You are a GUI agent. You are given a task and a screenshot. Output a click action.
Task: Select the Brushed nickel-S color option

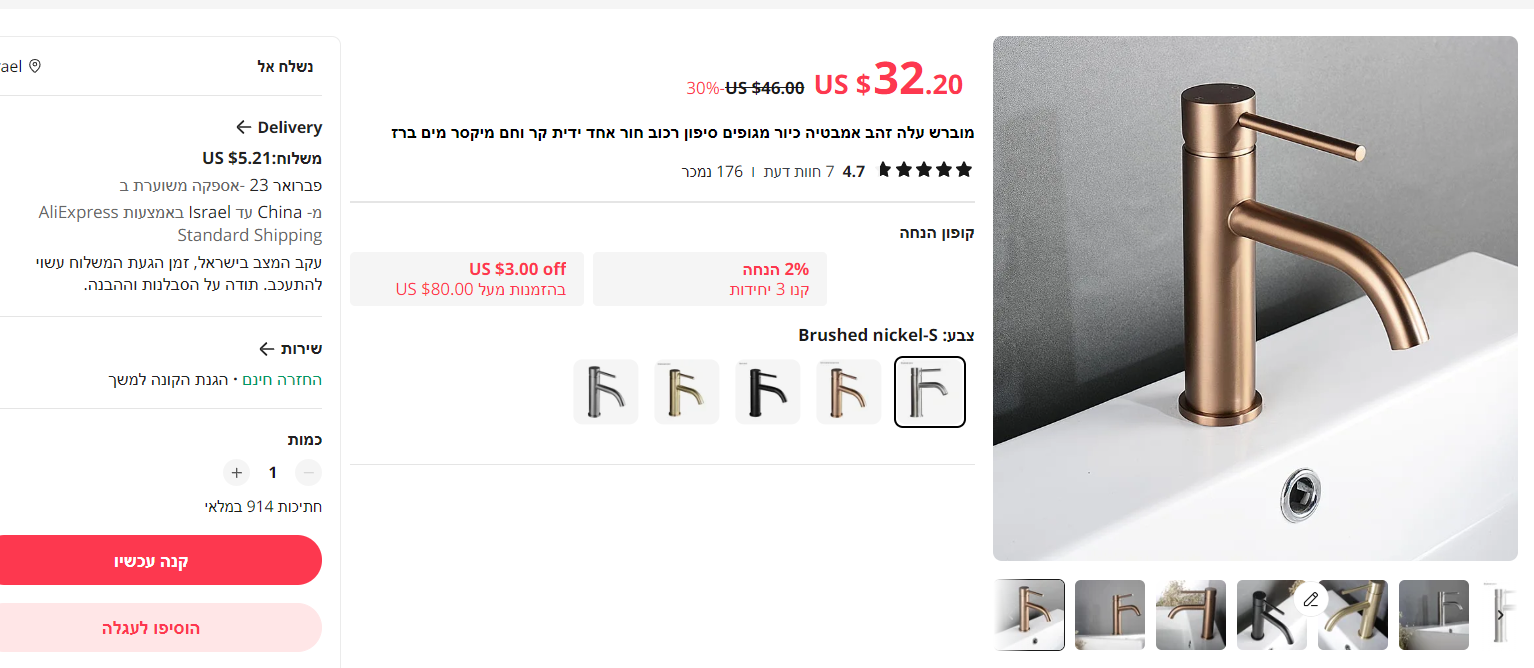coord(930,392)
